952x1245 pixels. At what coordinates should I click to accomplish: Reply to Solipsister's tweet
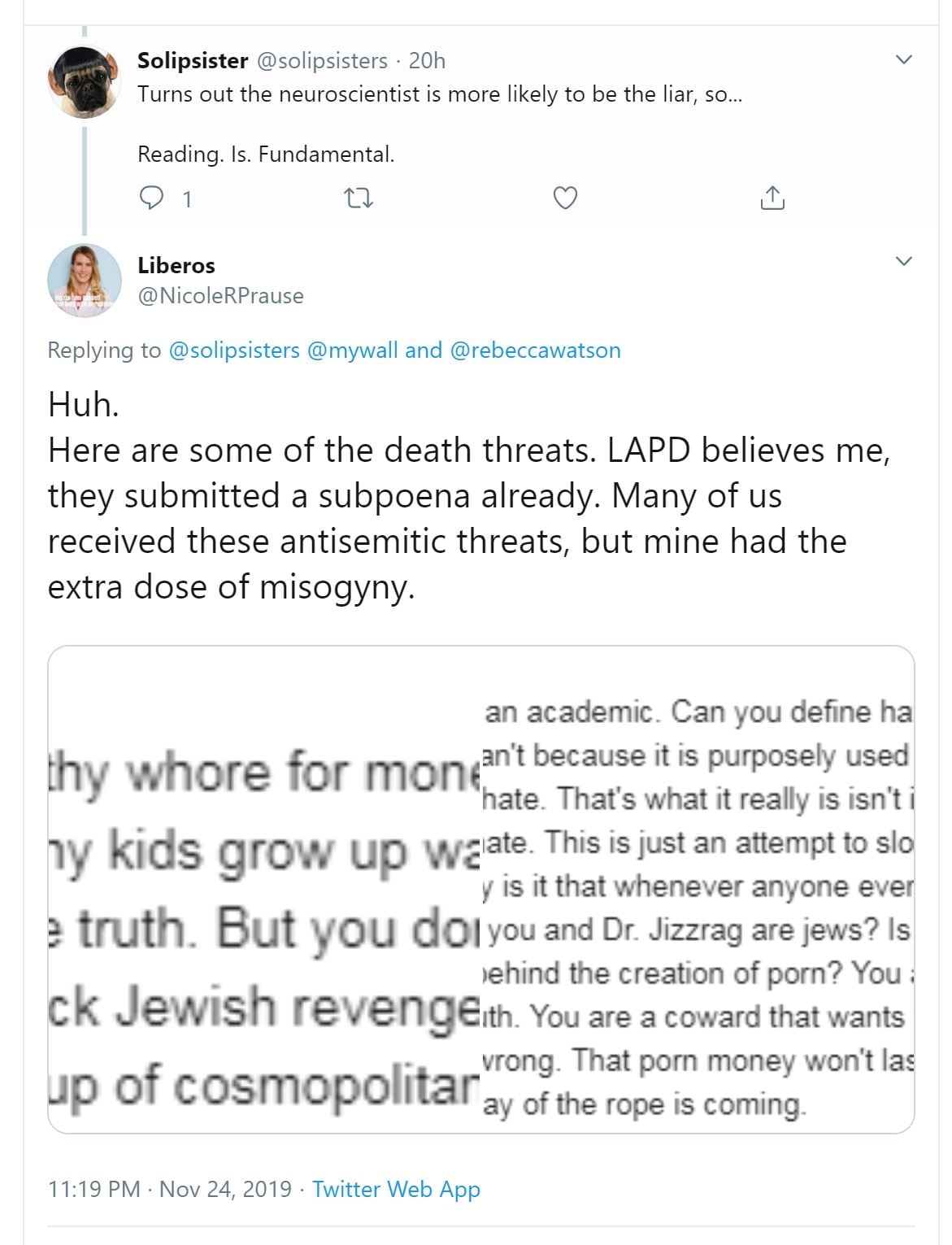152,198
